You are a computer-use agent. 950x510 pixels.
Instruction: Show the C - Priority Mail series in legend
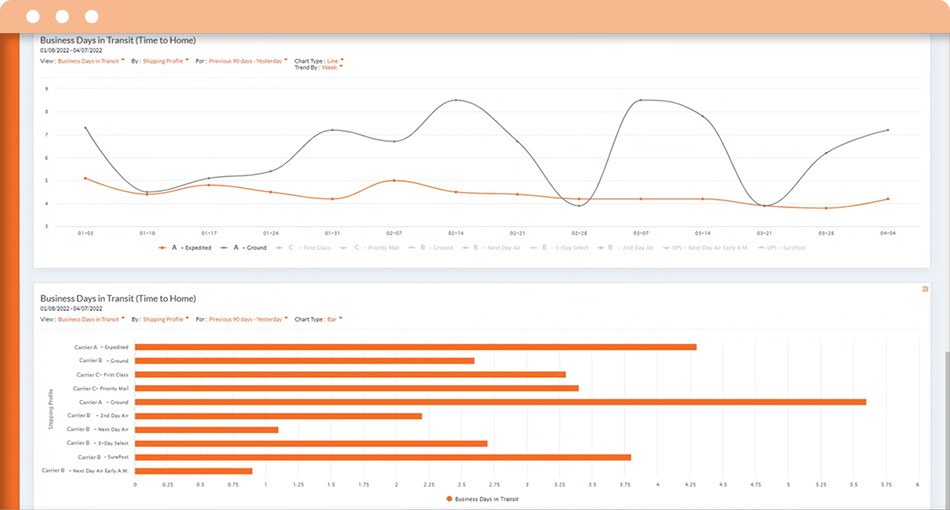click(370, 247)
